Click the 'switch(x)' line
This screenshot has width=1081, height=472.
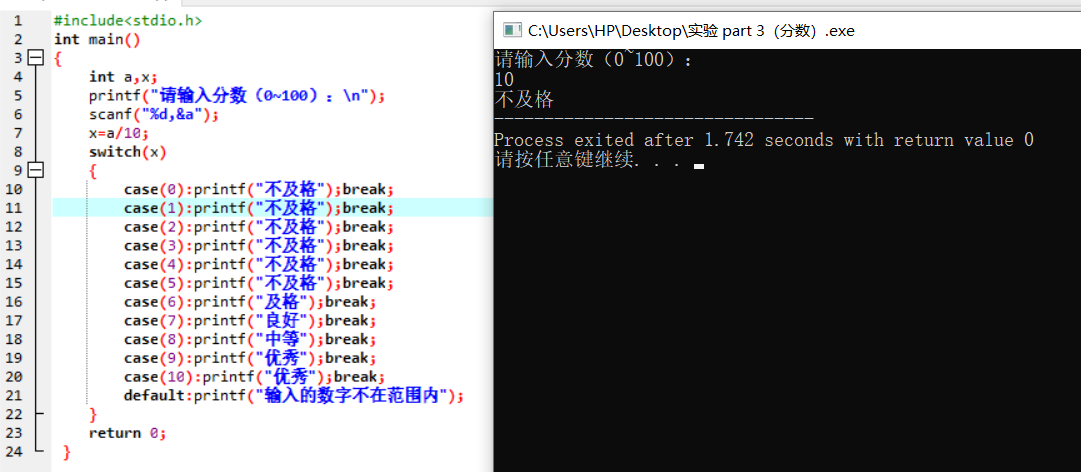point(128,152)
